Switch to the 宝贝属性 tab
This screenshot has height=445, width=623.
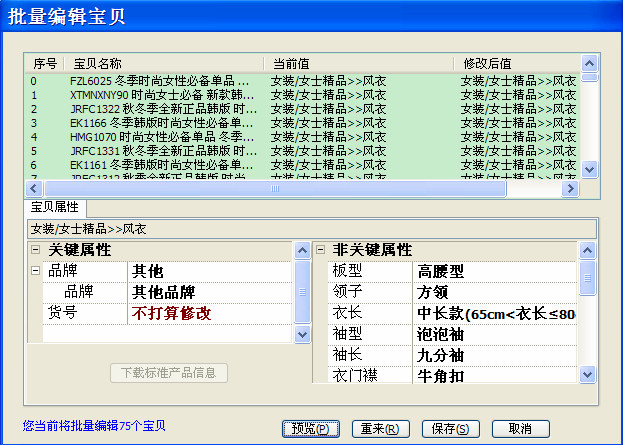tap(56, 207)
